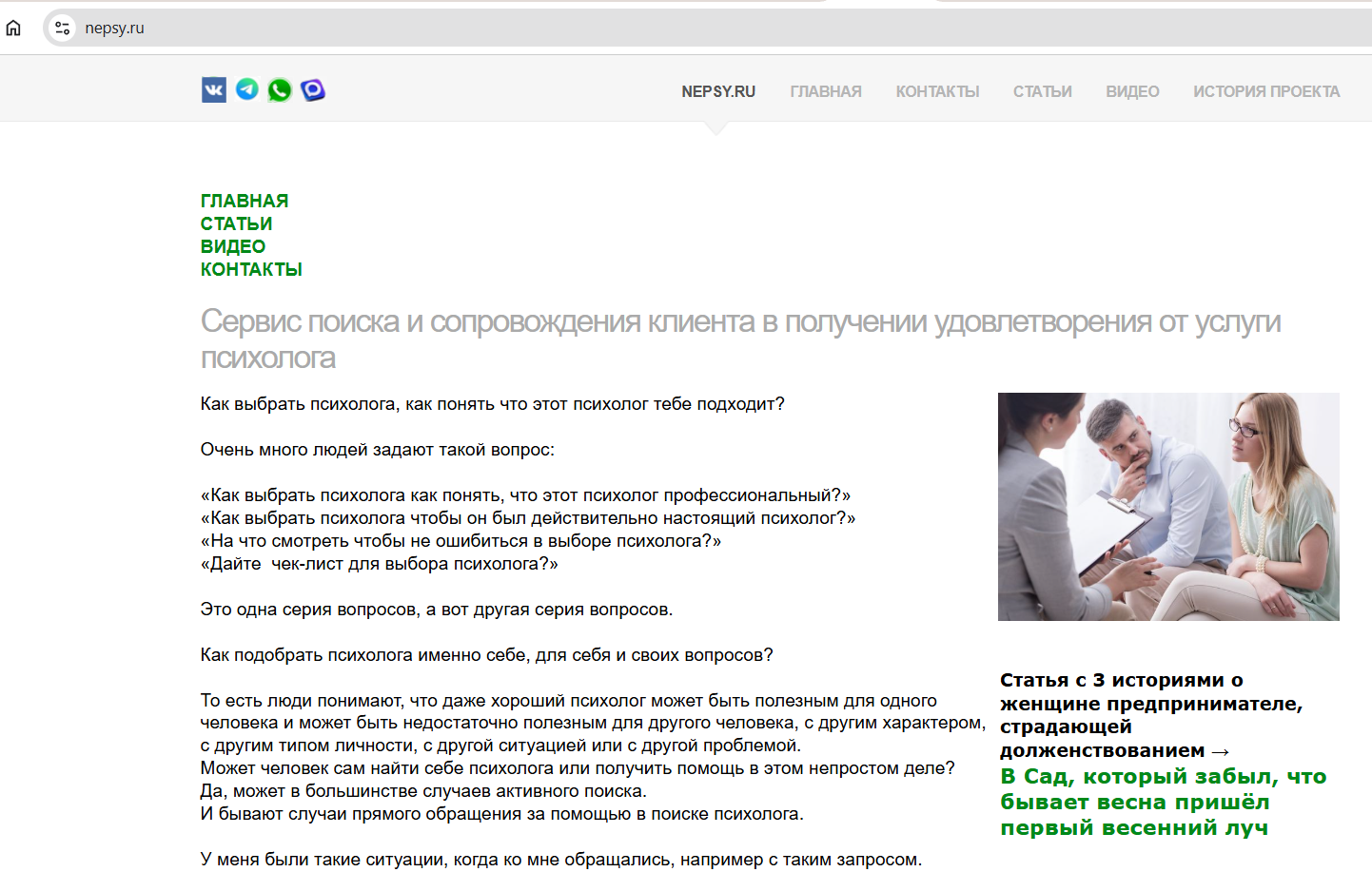Click the green ВИДЕО link
This screenshot has width=1372, height=872.
tap(233, 246)
